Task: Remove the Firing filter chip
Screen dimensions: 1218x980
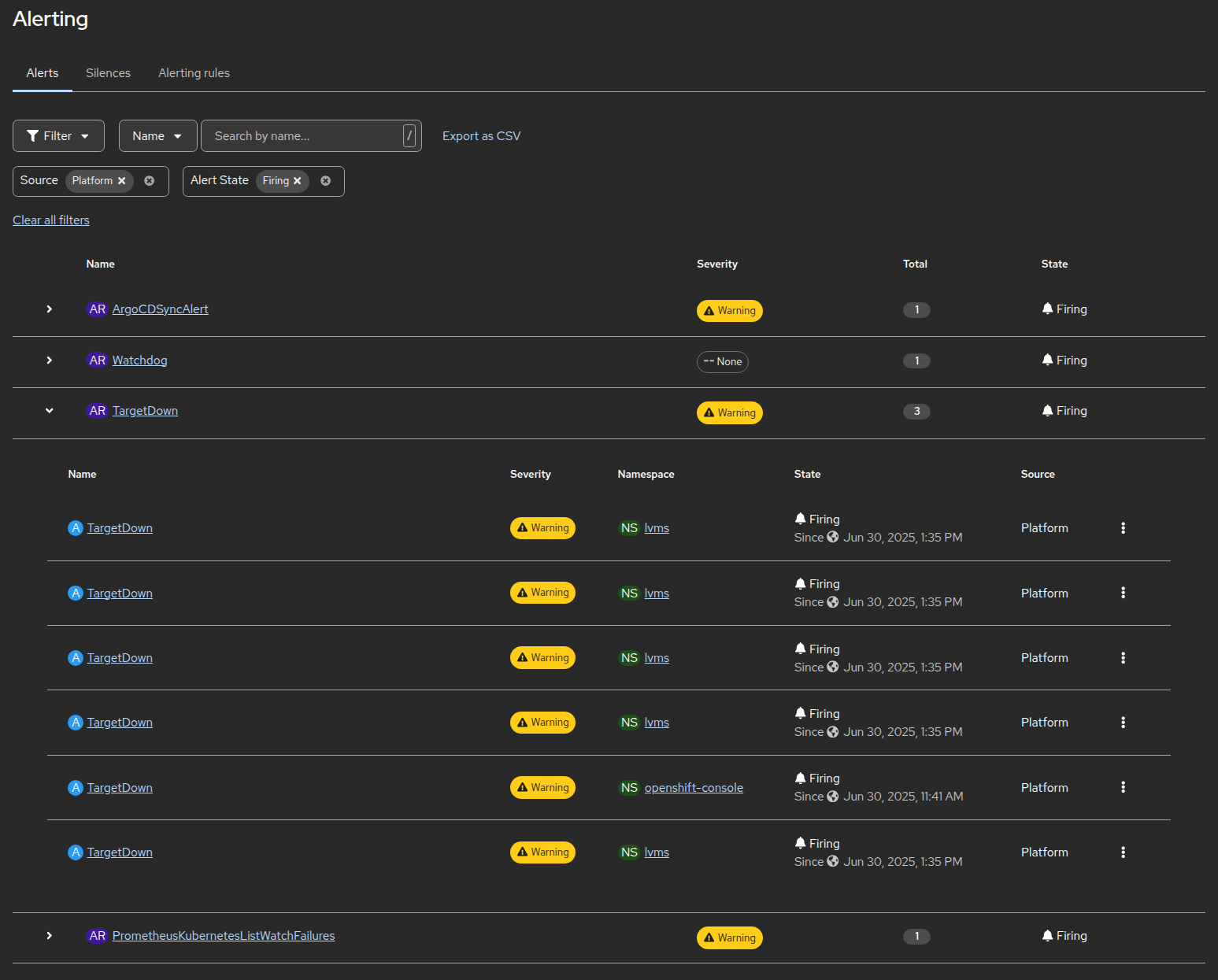Action: 298,181
